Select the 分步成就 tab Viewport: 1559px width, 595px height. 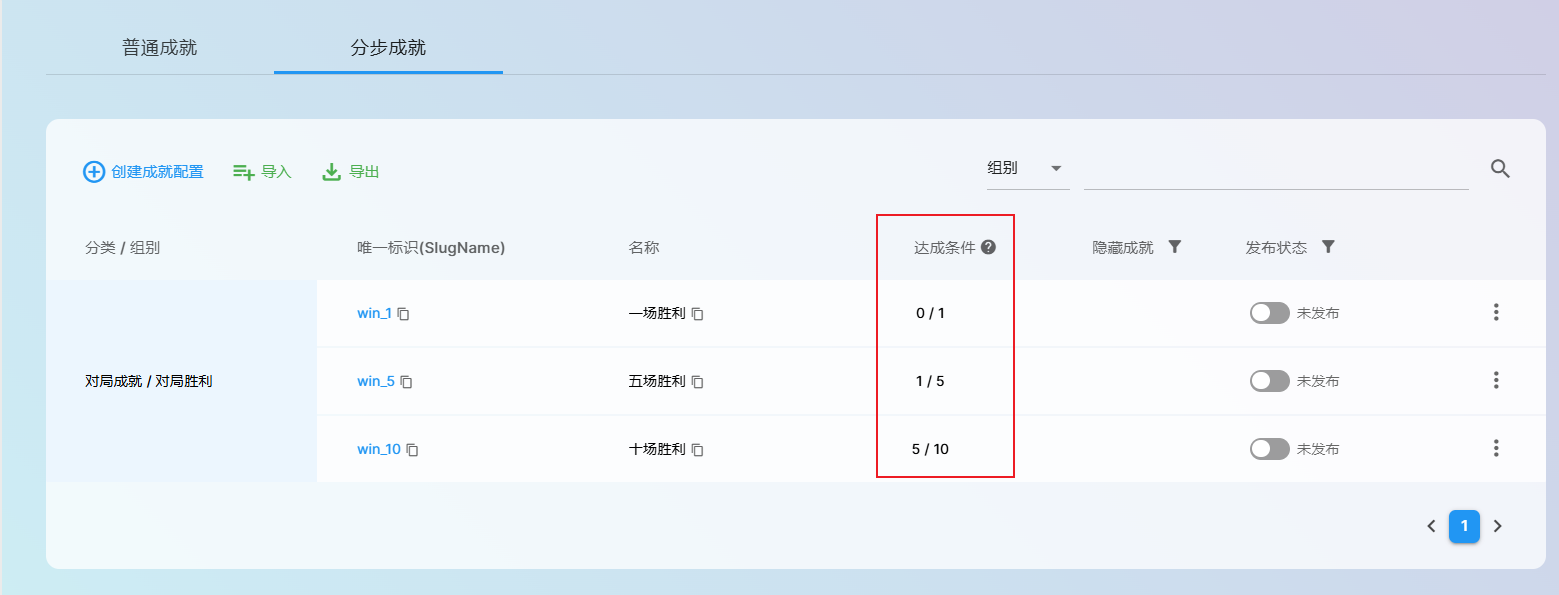(x=388, y=48)
